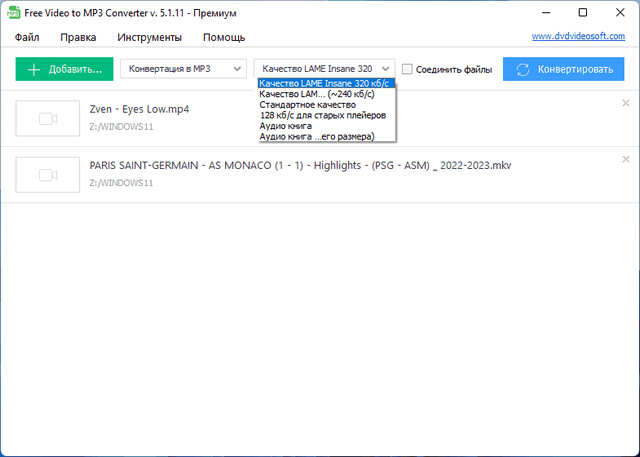Choose the Аудио книга quality preset
The width and height of the screenshot is (640, 457).
point(286,125)
